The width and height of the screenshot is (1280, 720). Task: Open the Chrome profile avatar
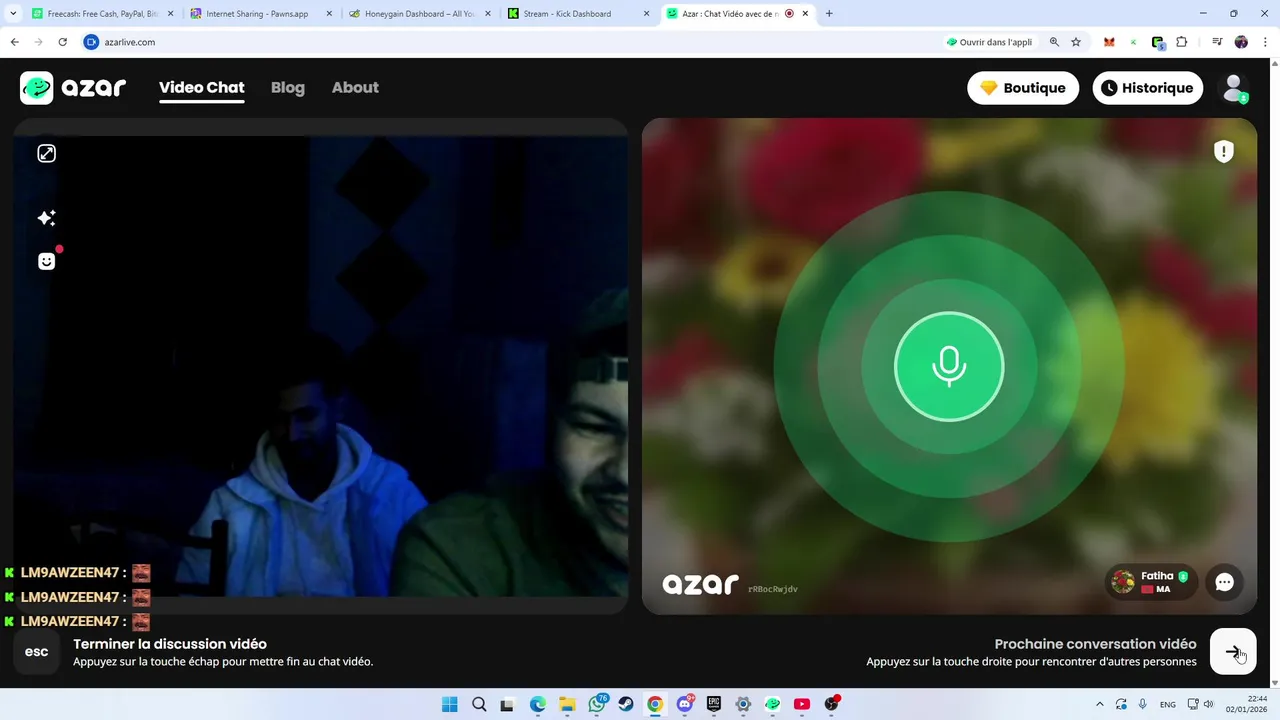[x=1241, y=42]
